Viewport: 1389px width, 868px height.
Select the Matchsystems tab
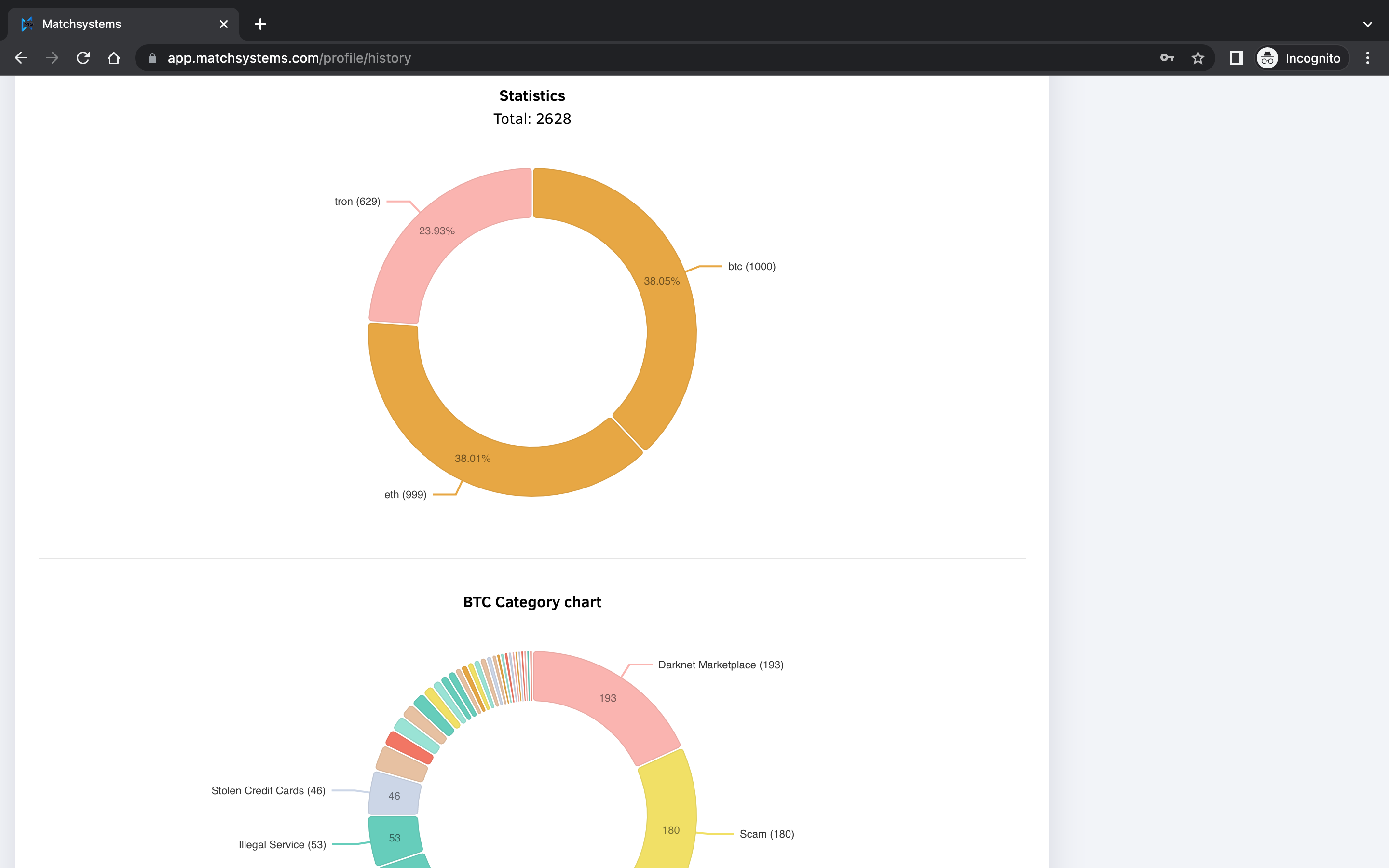[x=115, y=24]
